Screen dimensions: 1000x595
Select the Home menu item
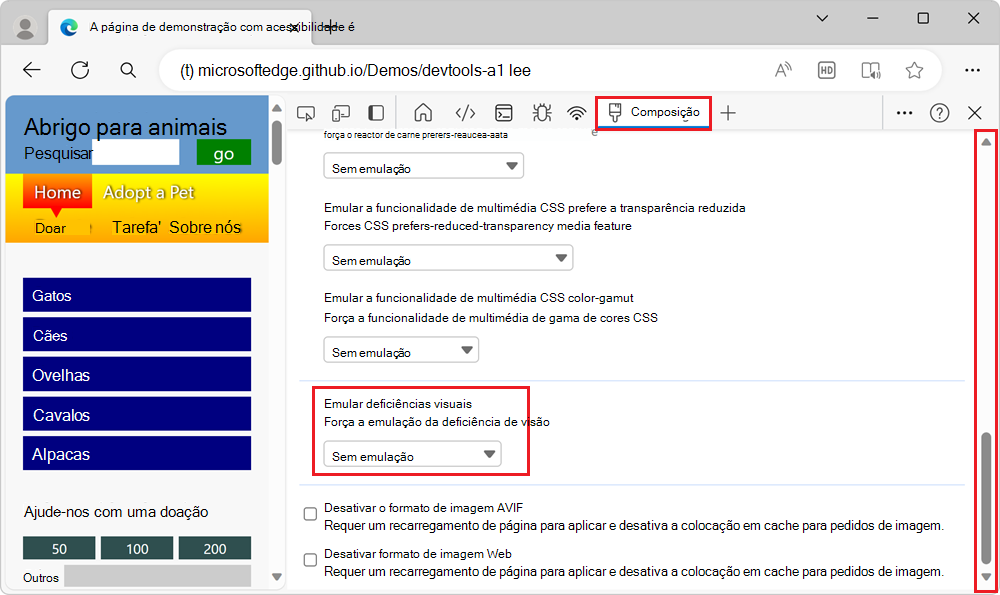[x=57, y=192]
